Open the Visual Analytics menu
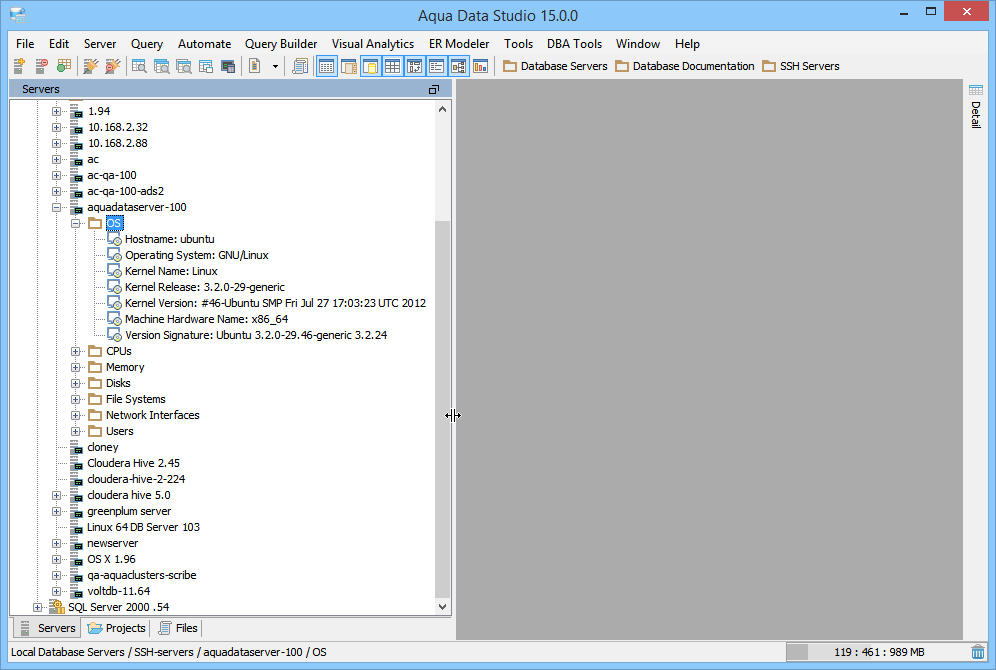 (373, 44)
